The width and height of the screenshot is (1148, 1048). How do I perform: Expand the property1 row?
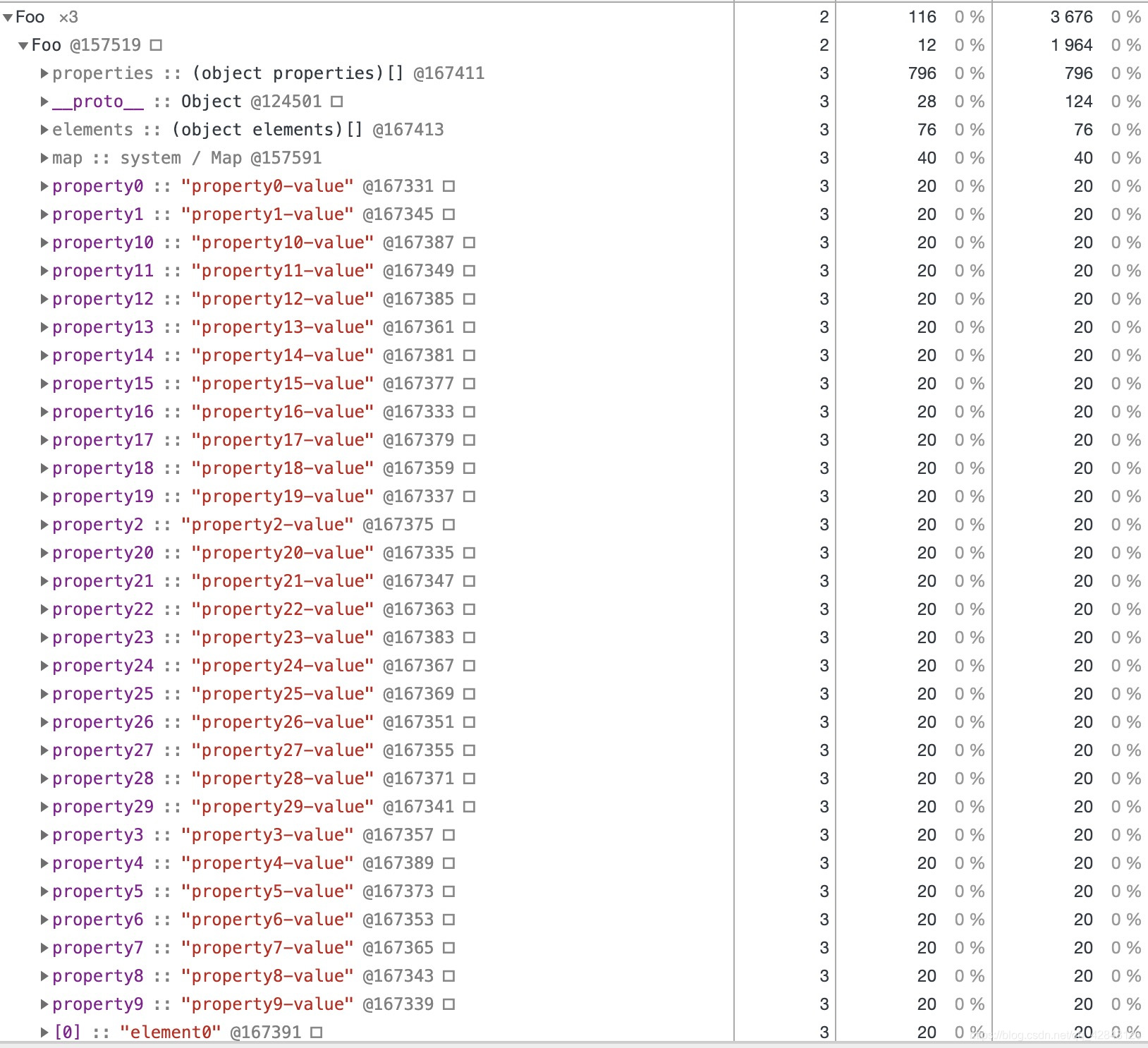pos(44,214)
